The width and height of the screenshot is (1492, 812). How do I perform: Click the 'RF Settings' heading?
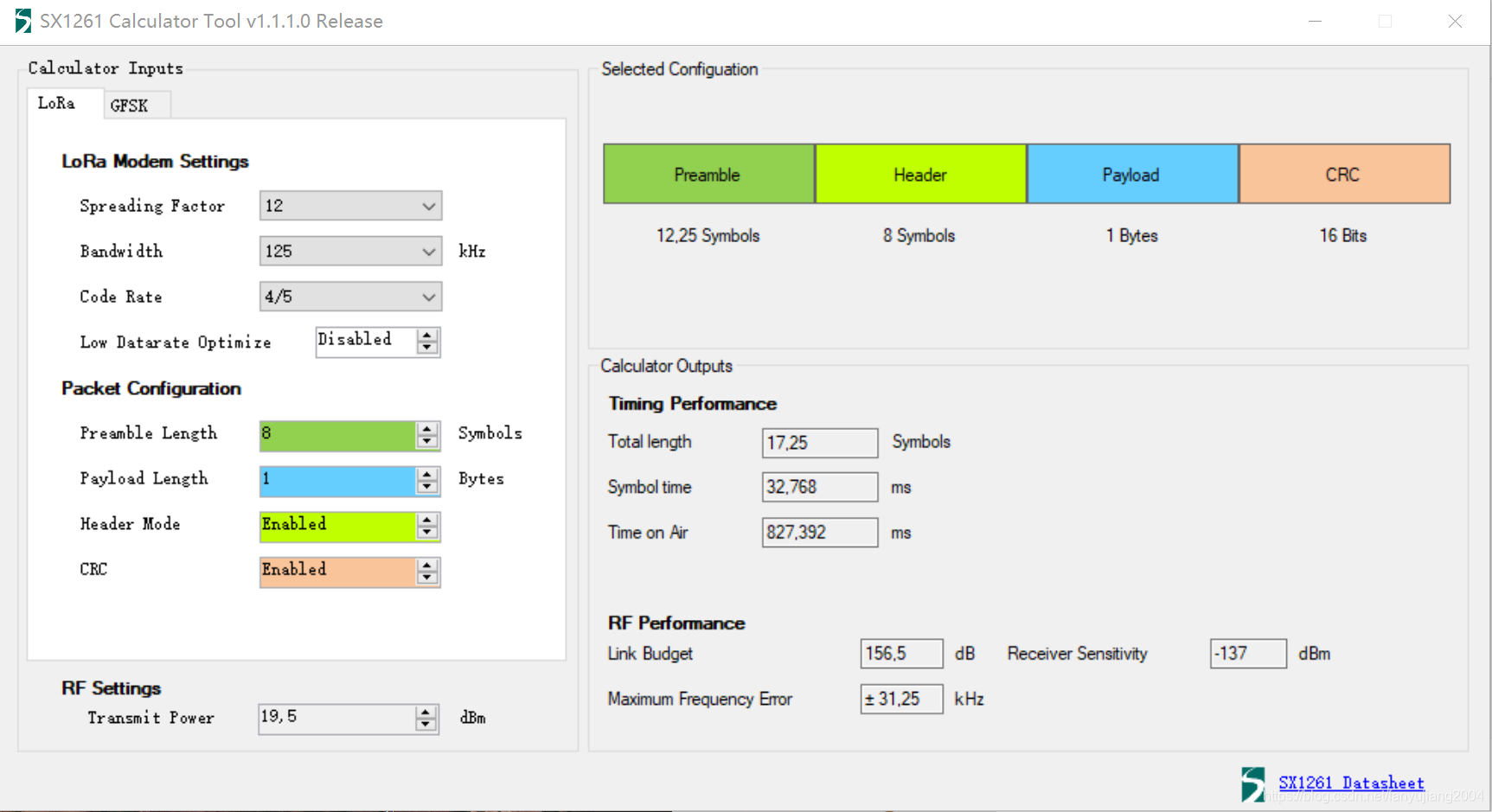[x=112, y=688]
